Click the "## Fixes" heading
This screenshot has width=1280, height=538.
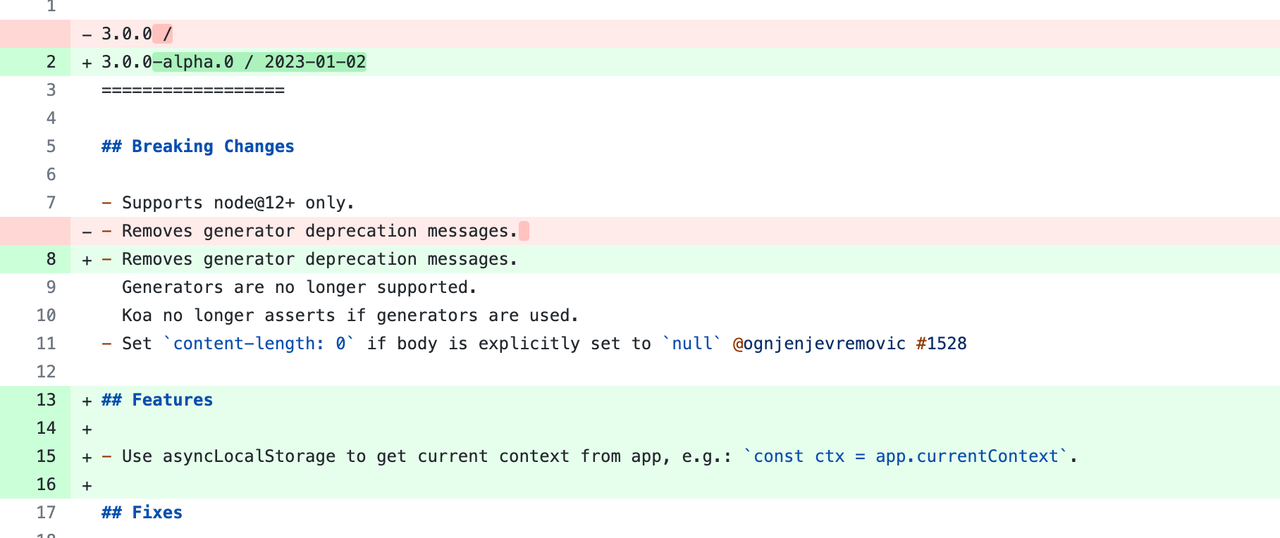(142, 512)
